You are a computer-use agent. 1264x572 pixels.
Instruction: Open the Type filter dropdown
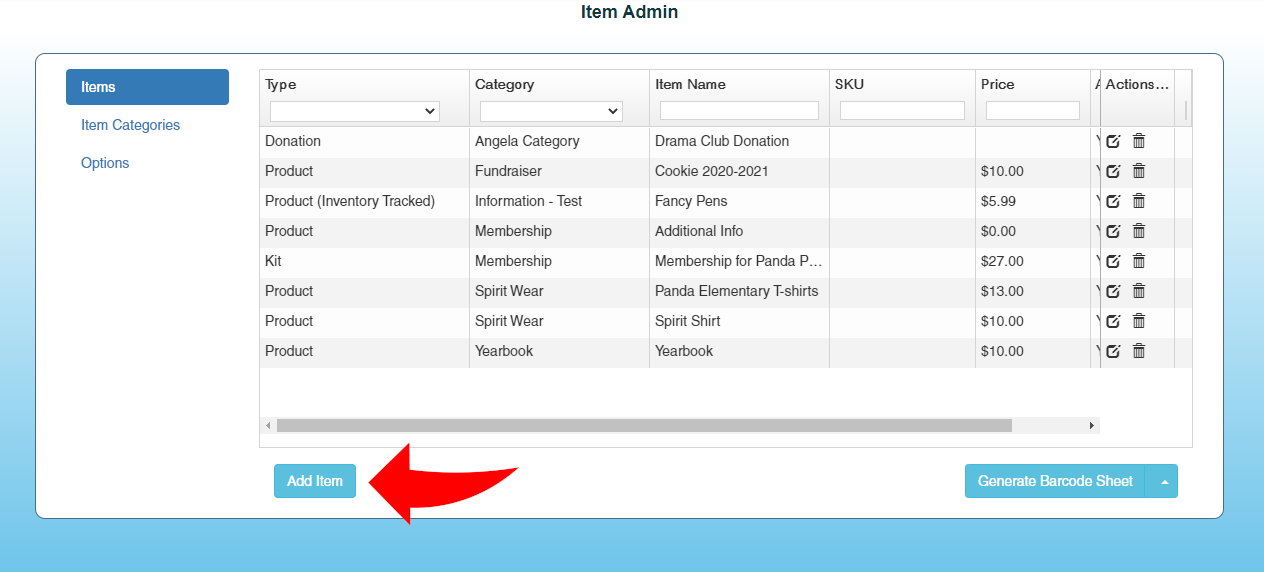354,111
